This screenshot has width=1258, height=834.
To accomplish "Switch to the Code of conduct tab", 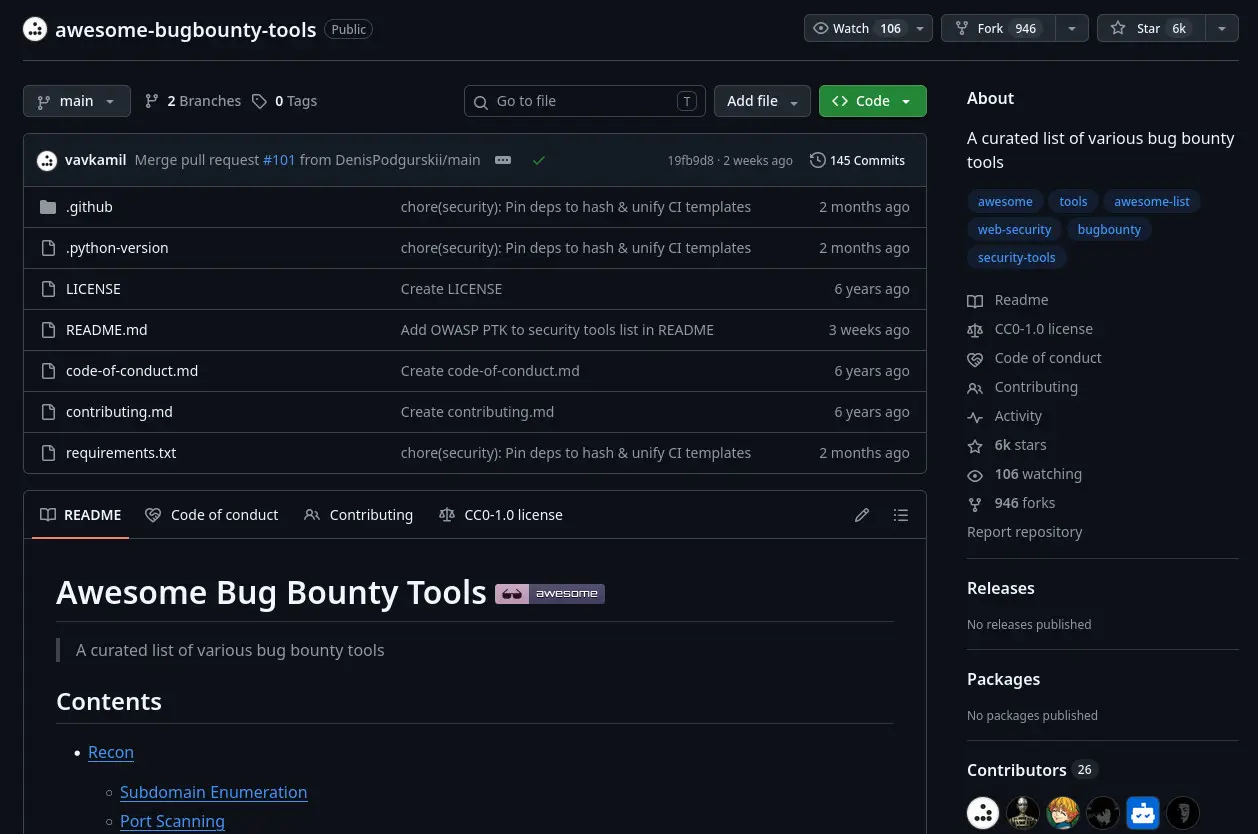I will pos(211,515).
